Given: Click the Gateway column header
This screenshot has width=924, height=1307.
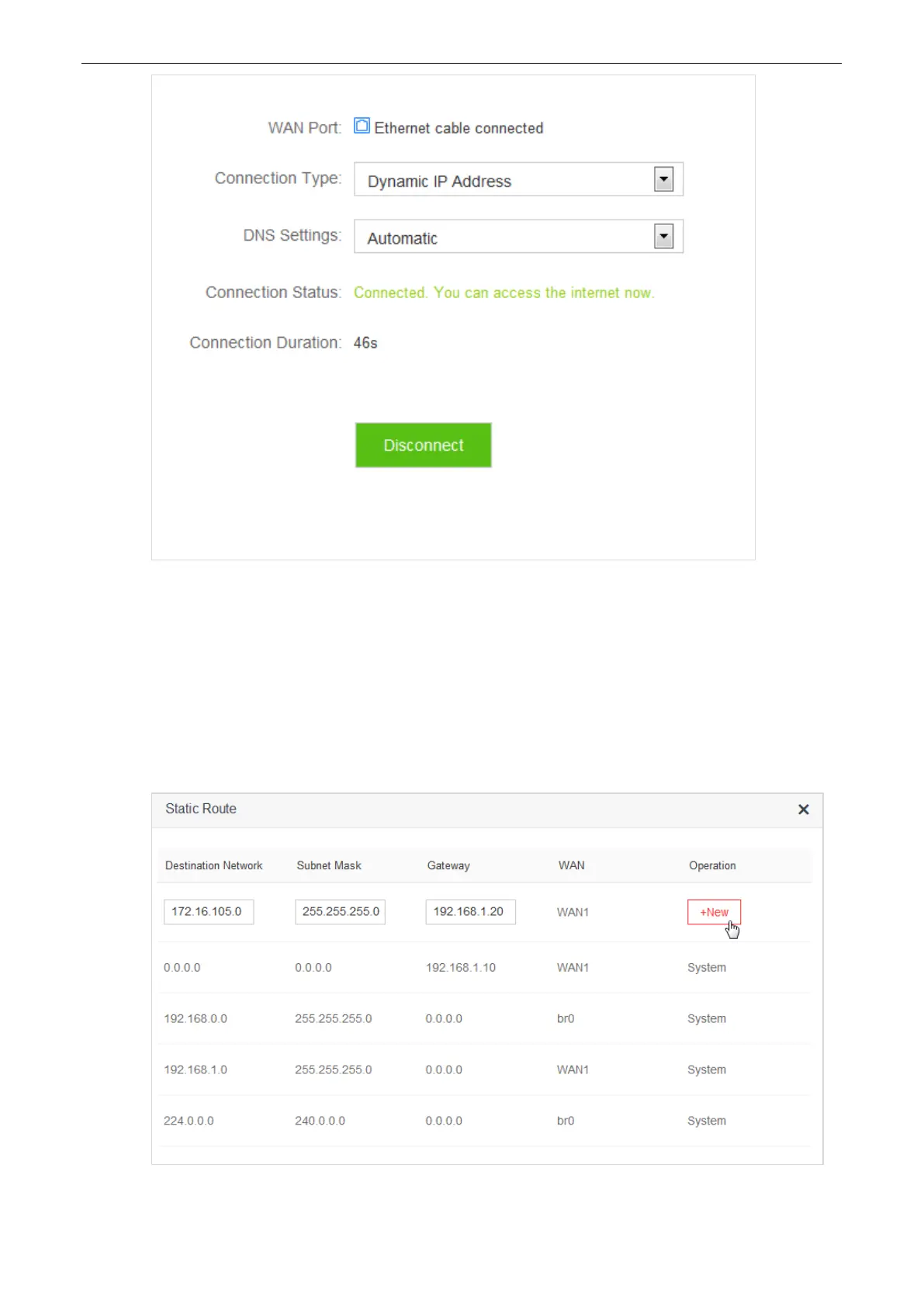Looking at the screenshot, I should [x=448, y=865].
